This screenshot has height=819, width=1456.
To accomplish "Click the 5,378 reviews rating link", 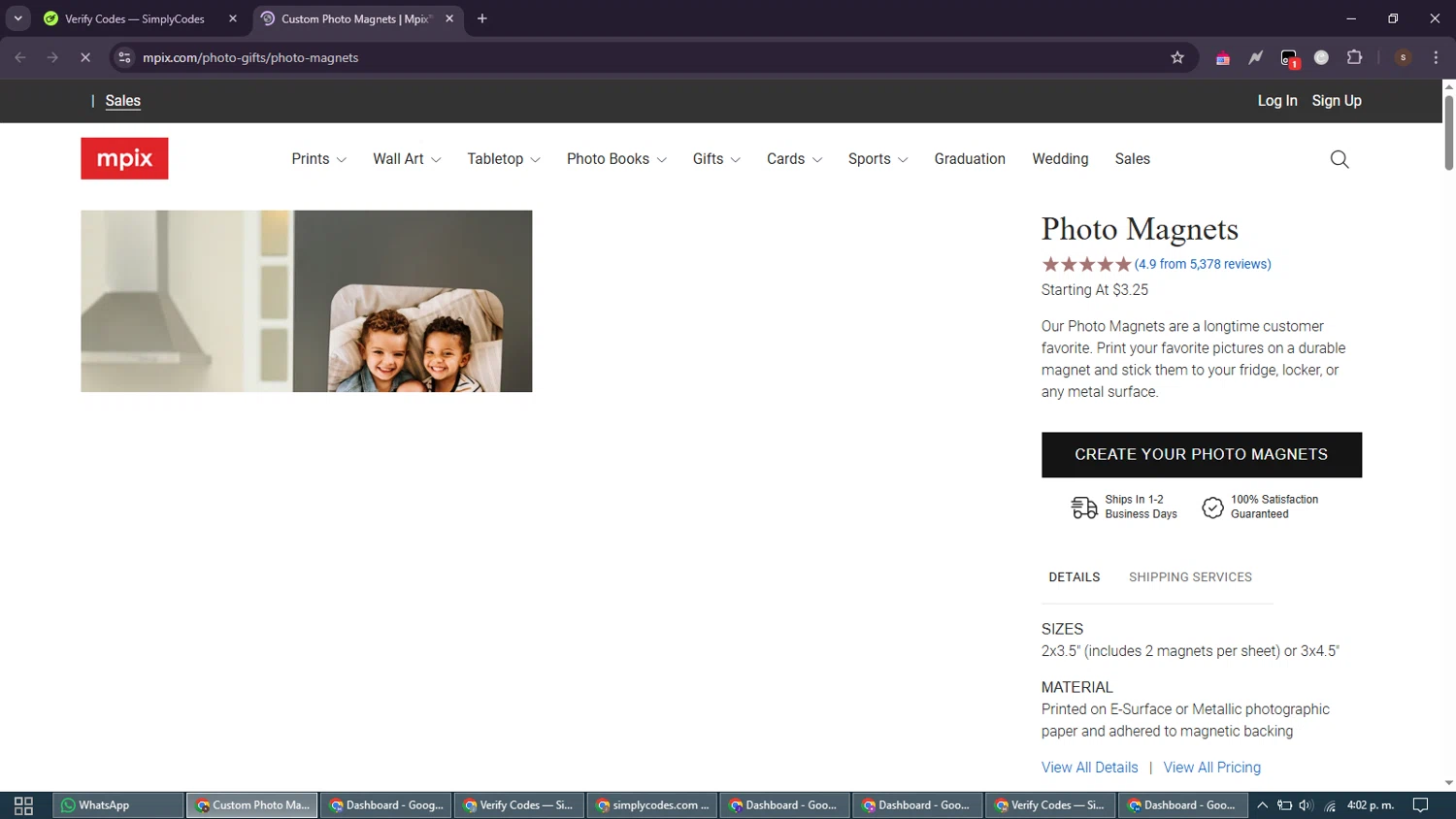I will (1203, 264).
